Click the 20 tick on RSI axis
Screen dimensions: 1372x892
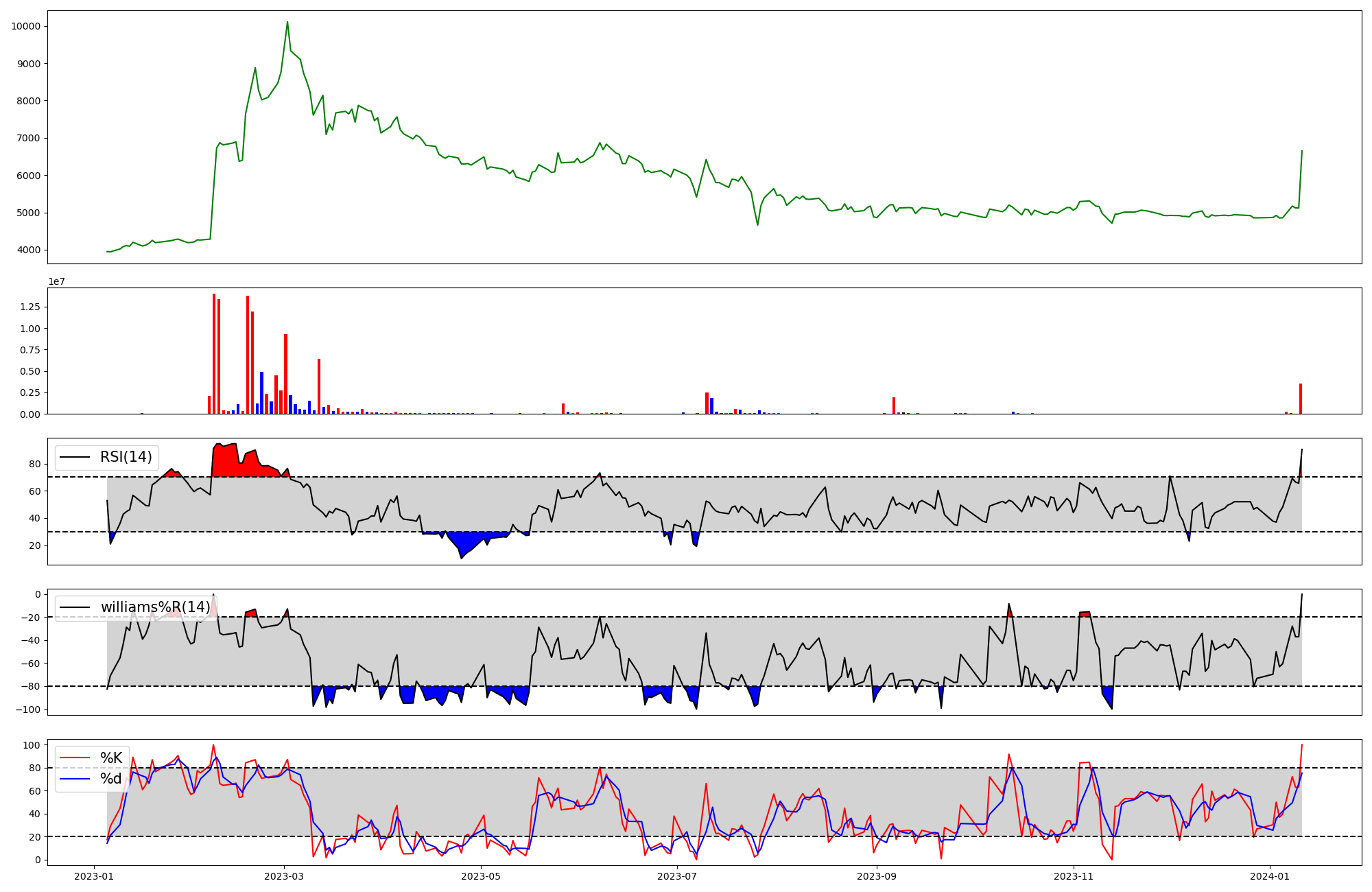pyautogui.click(x=34, y=545)
